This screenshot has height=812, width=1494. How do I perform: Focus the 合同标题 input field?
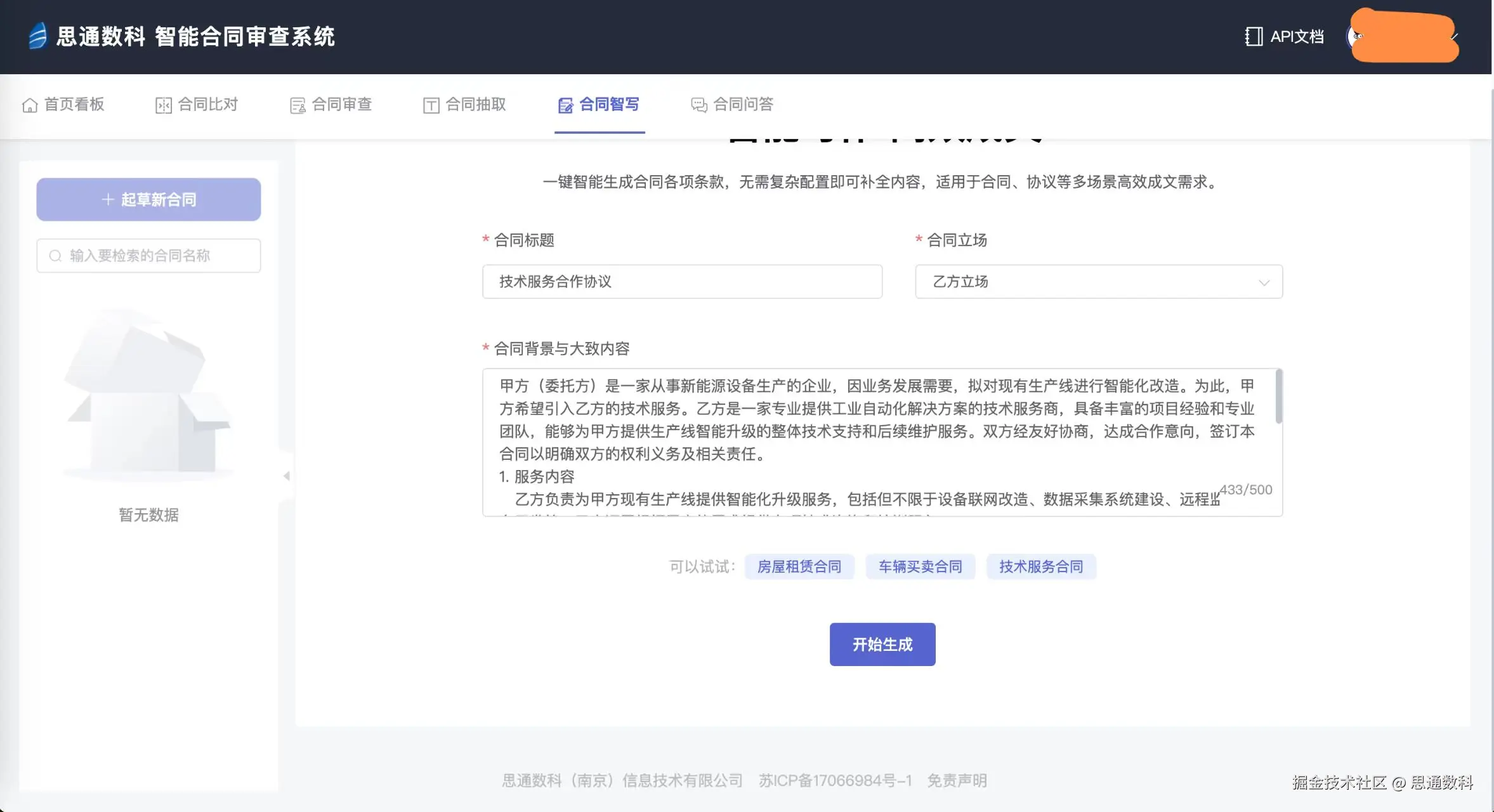click(x=682, y=282)
